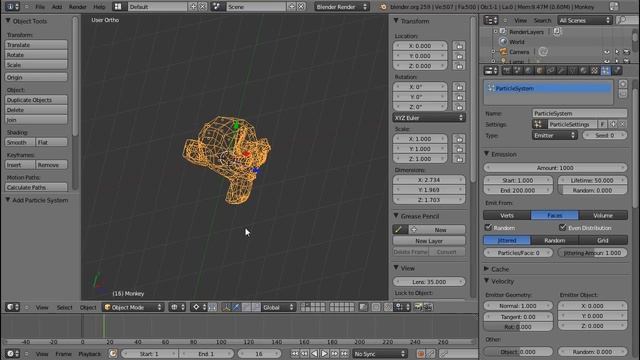Toggle the Even Distribution checkbox
Image resolution: width=640 pixels, height=360 pixels.
[562, 227]
